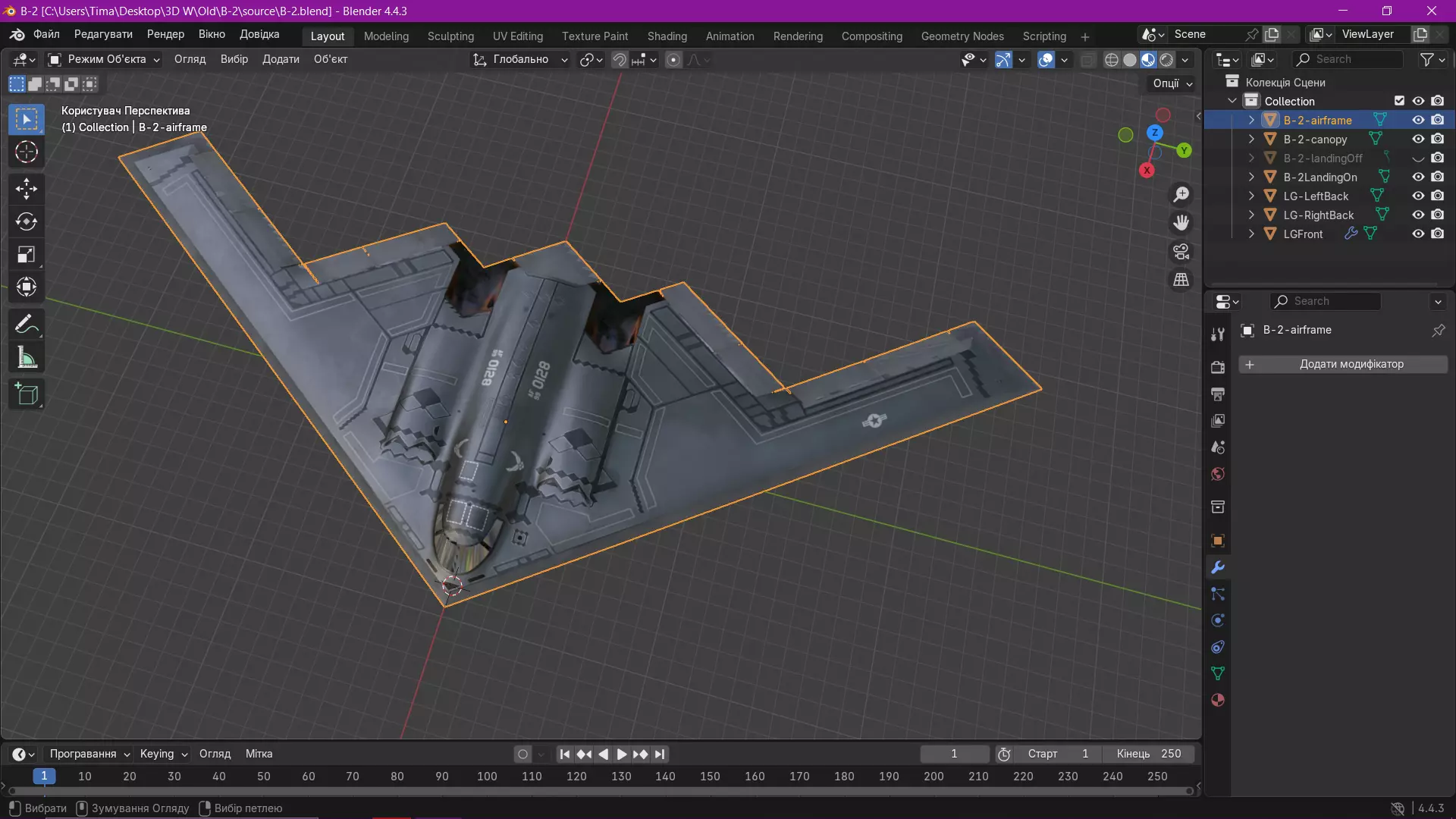Hide B-2-canopy with its eye icon
The width and height of the screenshot is (1456, 819).
(x=1417, y=139)
